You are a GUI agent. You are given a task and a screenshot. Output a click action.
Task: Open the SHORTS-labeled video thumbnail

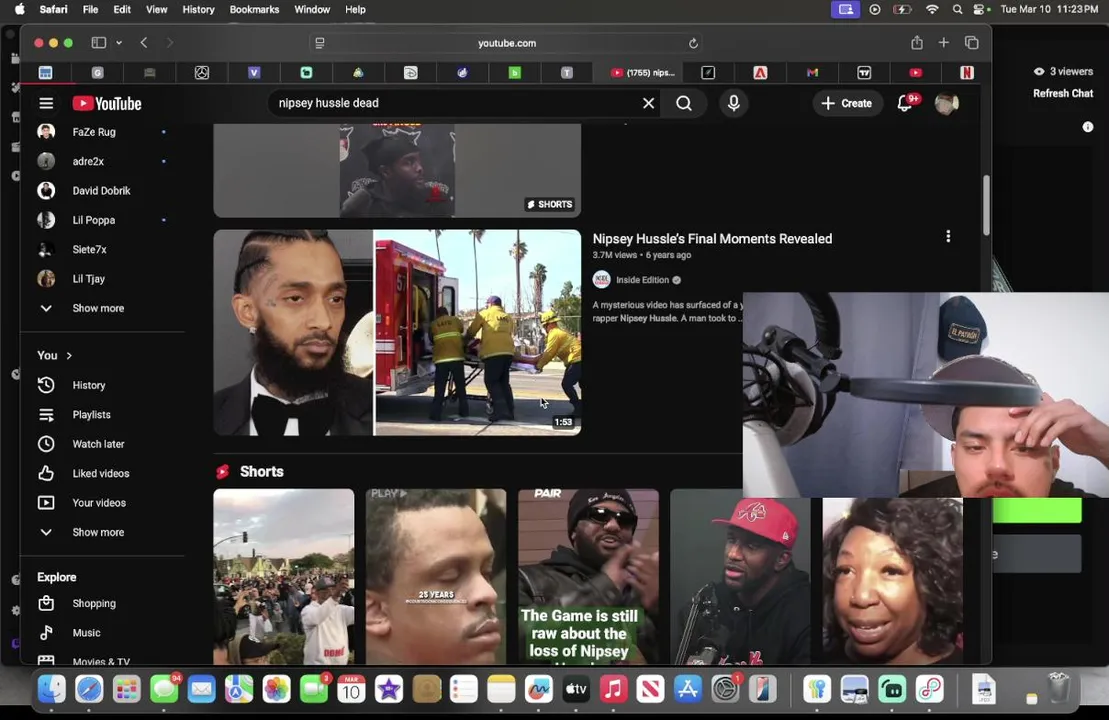(397, 170)
